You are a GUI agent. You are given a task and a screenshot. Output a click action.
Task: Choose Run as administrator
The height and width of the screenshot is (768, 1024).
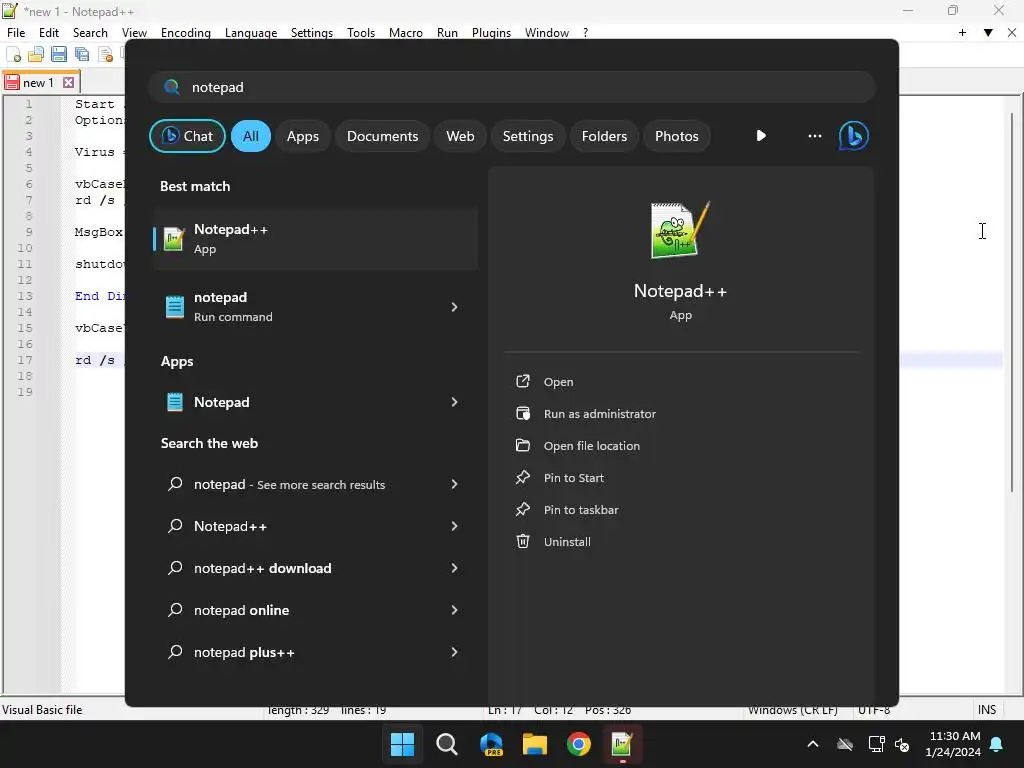(600, 414)
